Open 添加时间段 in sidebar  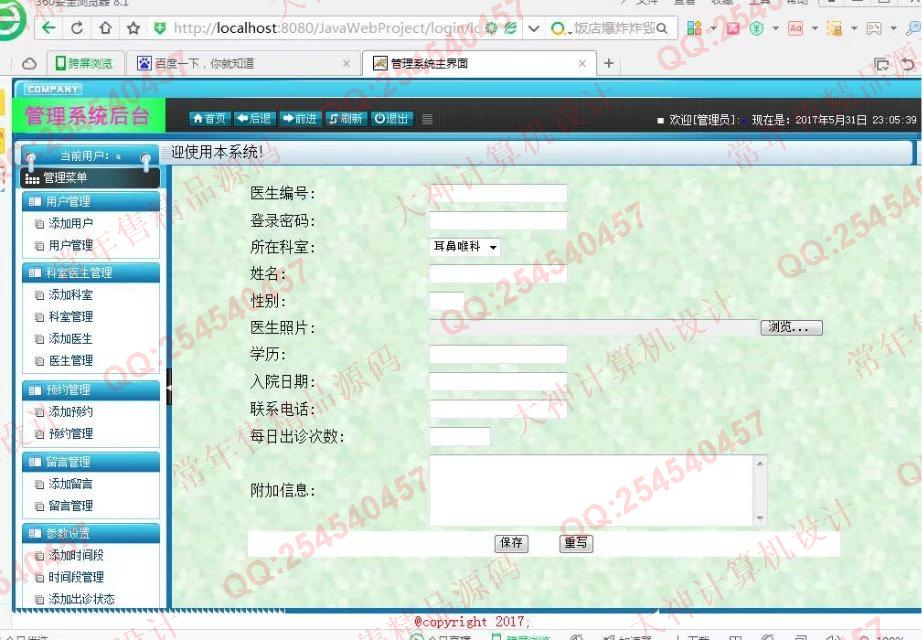tap(76, 555)
